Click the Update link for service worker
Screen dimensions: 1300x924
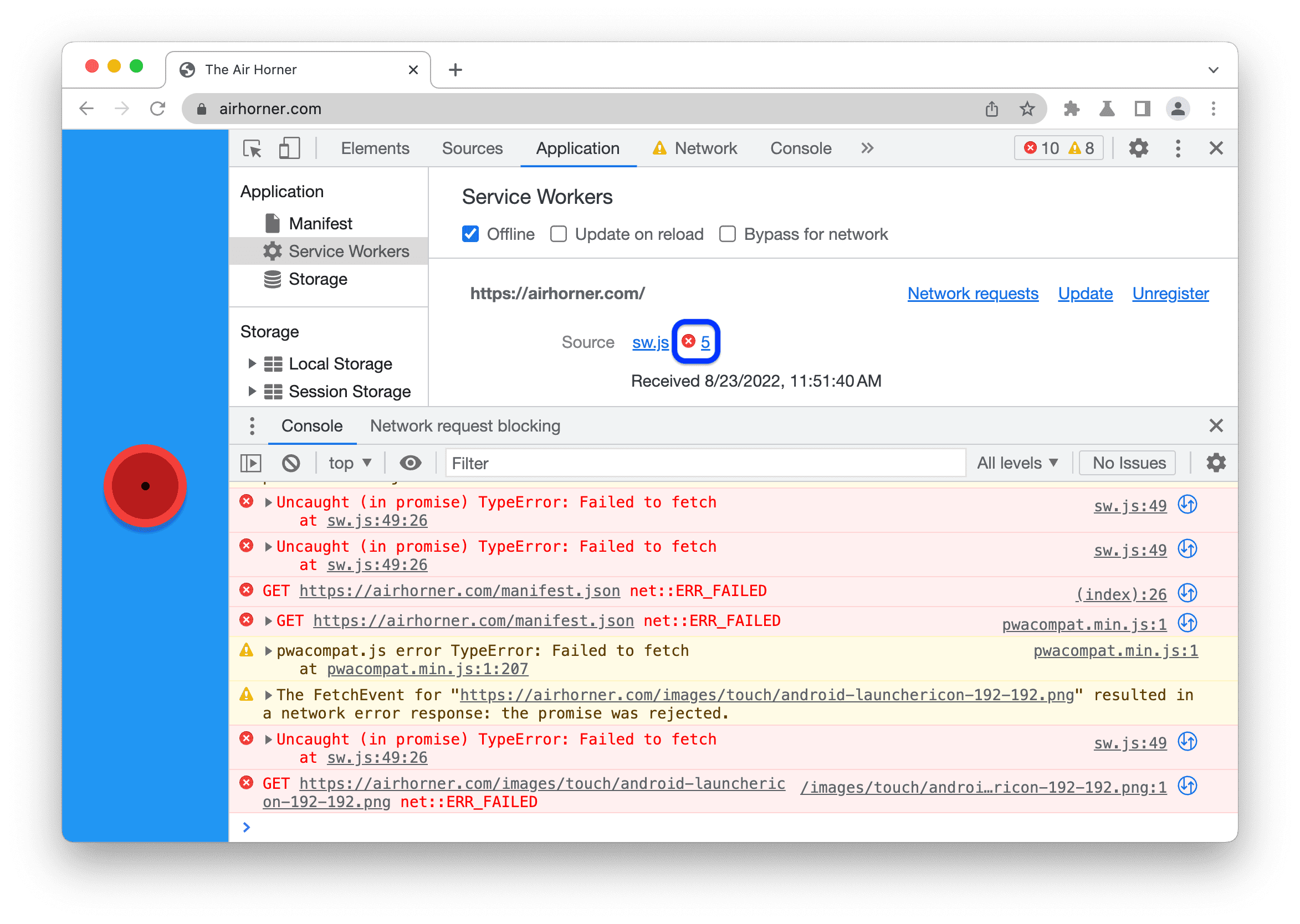click(x=1085, y=293)
